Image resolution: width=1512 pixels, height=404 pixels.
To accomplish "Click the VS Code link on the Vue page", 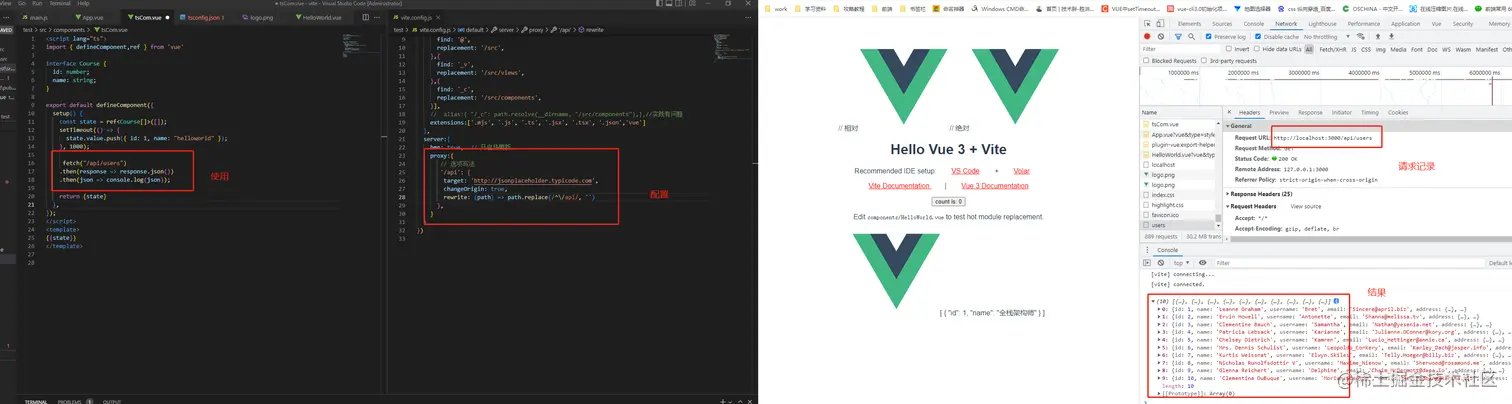I will click(x=965, y=171).
